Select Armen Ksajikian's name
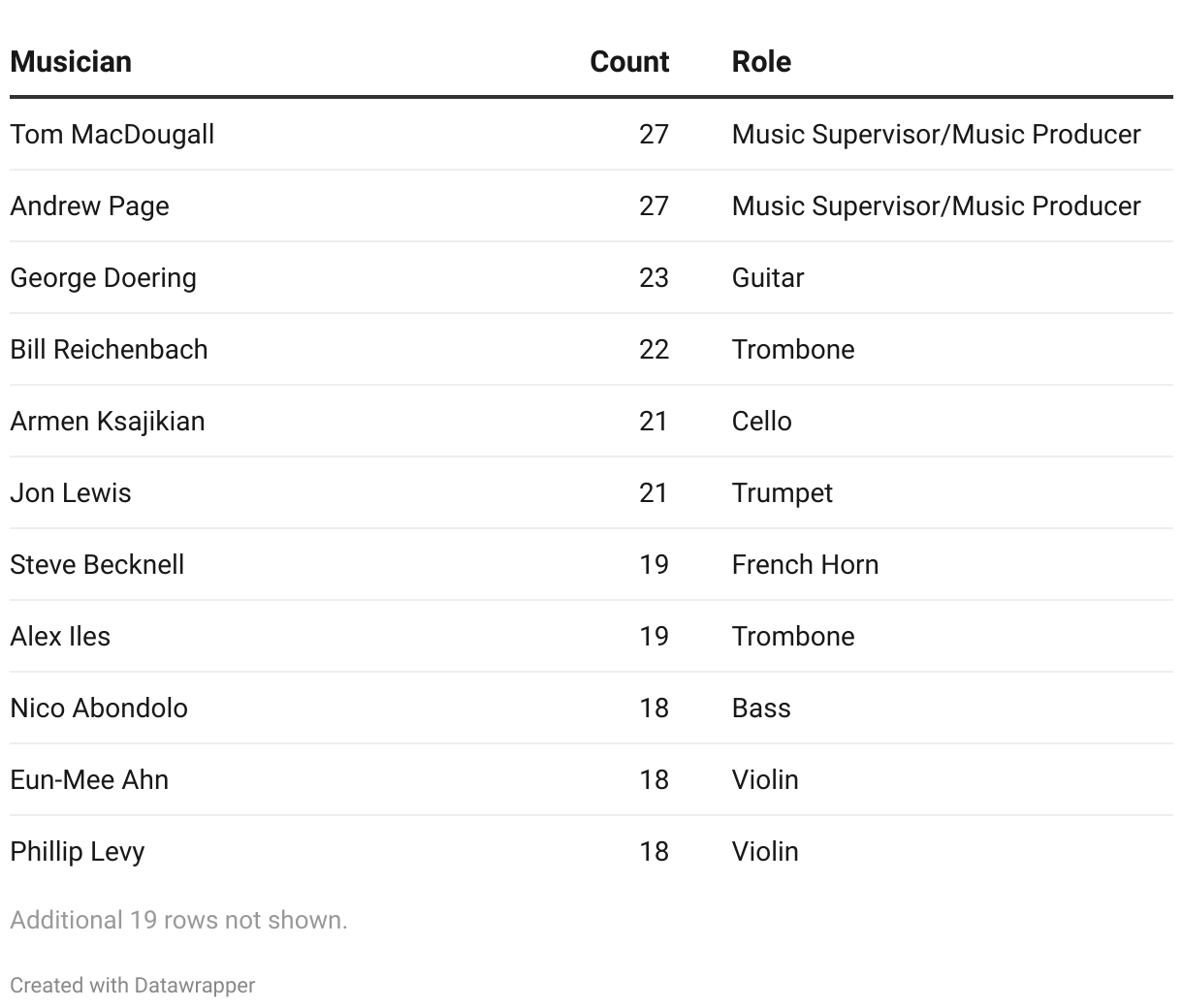Image resolution: width=1183 pixels, height=1008 pixels. (x=108, y=421)
